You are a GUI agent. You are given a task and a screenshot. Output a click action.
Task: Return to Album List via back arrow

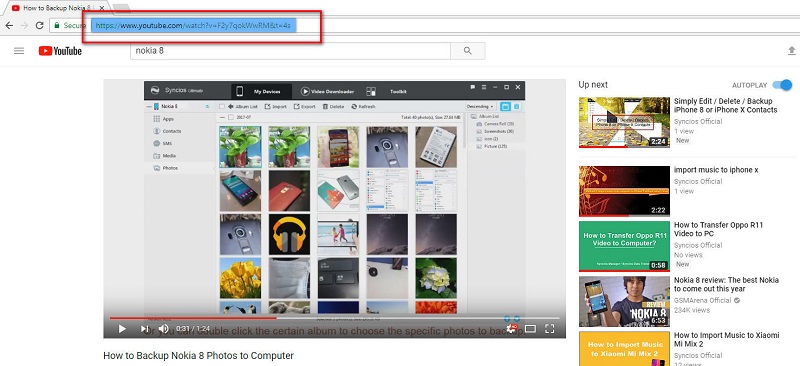(x=242, y=107)
